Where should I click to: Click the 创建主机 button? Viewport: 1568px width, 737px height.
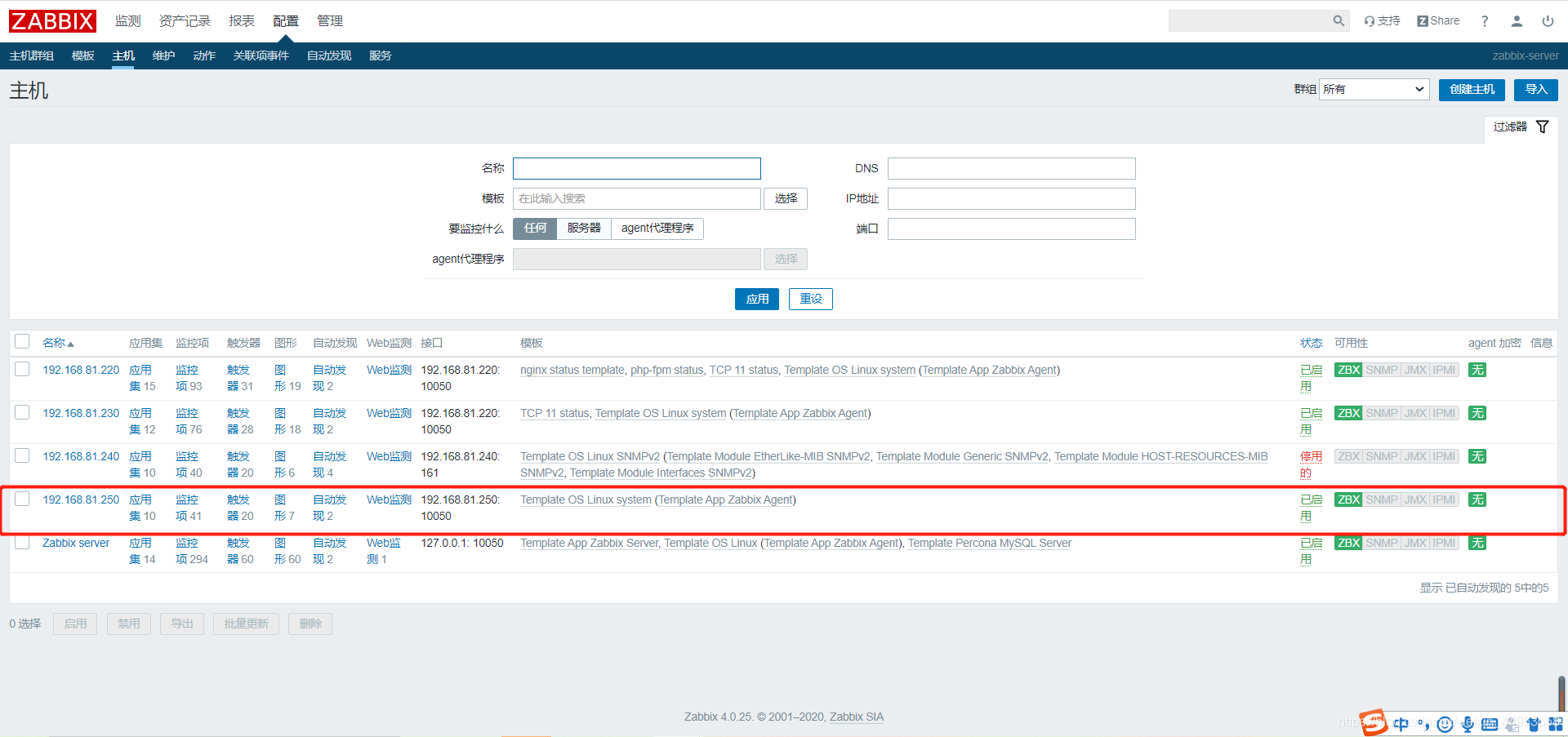click(x=1472, y=90)
